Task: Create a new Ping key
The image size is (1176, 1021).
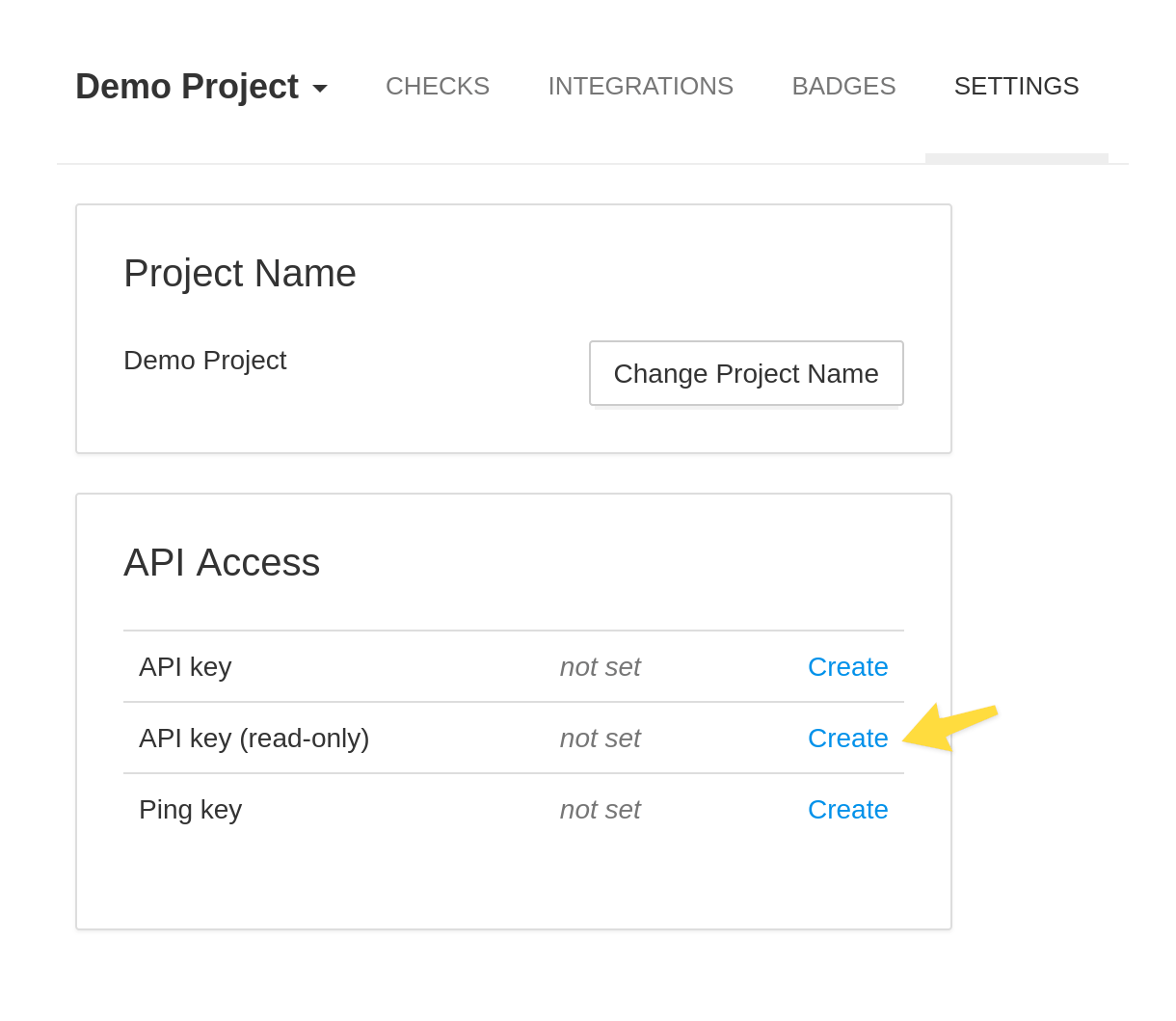Action: pos(847,809)
